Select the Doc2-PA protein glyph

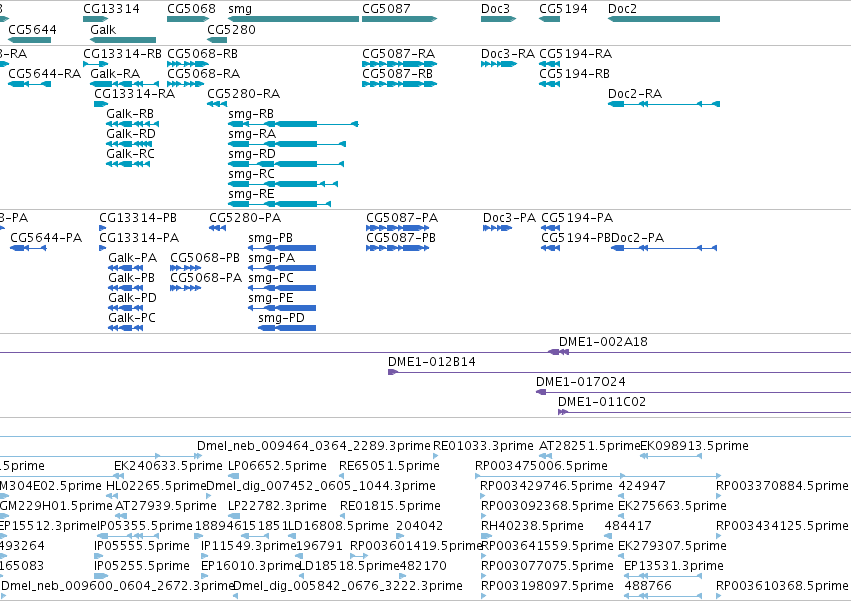pos(664,248)
